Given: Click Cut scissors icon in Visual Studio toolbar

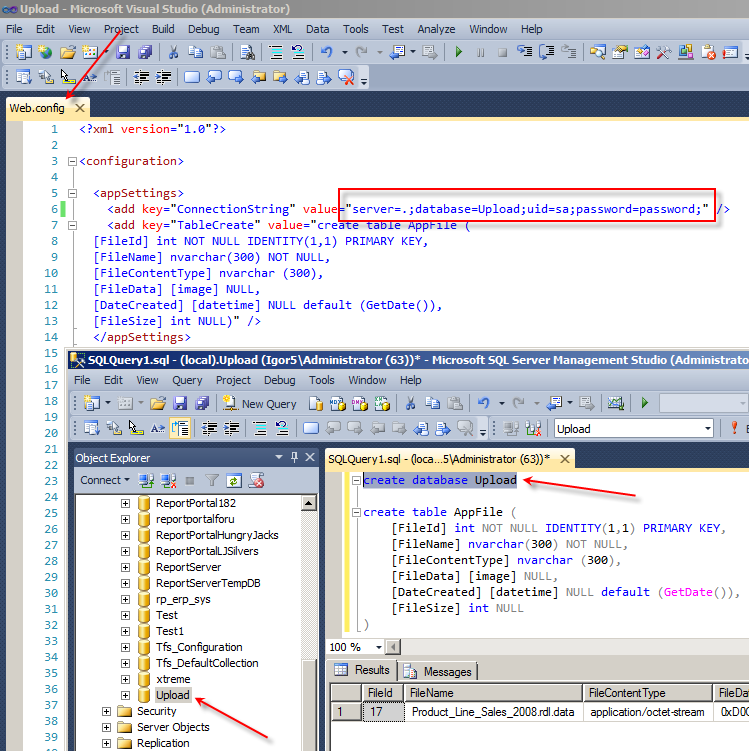Looking at the screenshot, I should coord(173,52).
